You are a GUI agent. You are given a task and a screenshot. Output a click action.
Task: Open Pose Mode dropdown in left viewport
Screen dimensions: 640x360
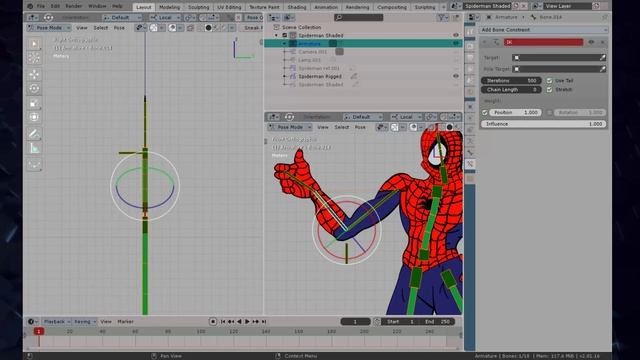coord(49,28)
